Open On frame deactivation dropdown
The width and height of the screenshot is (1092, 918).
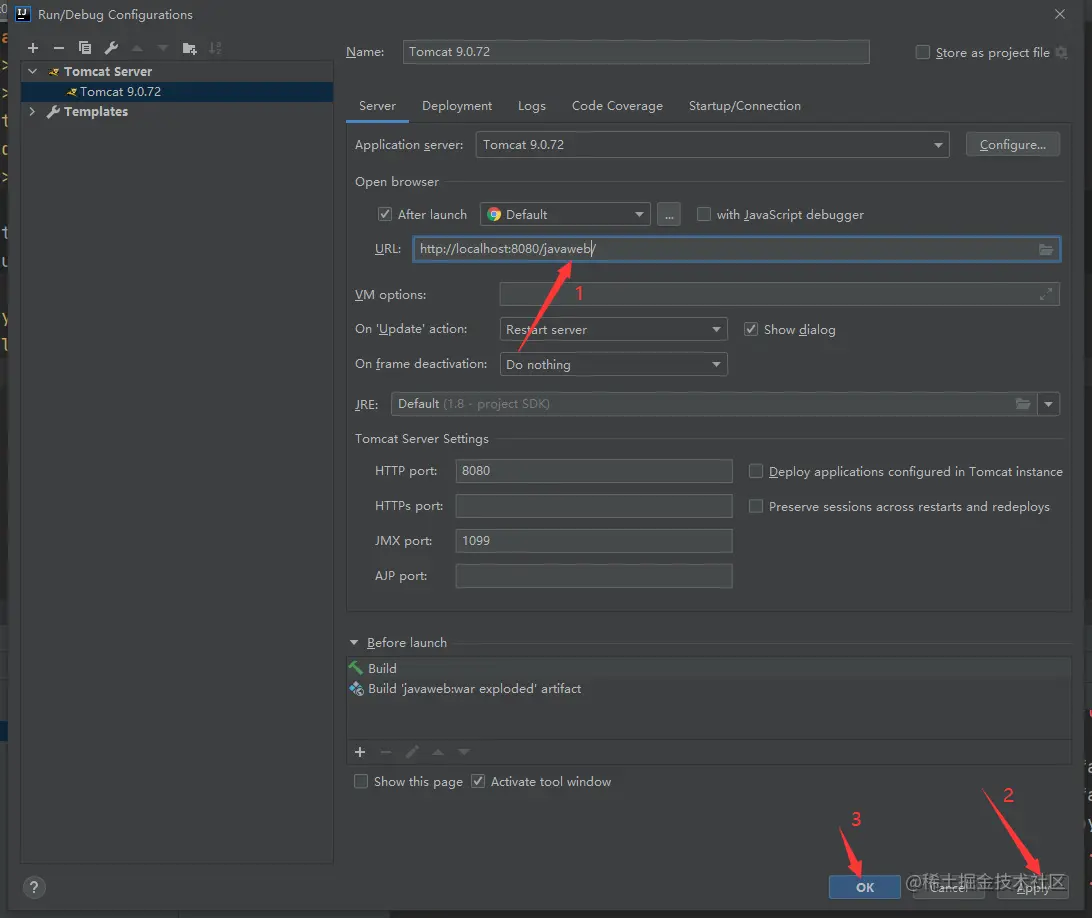point(614,364)
